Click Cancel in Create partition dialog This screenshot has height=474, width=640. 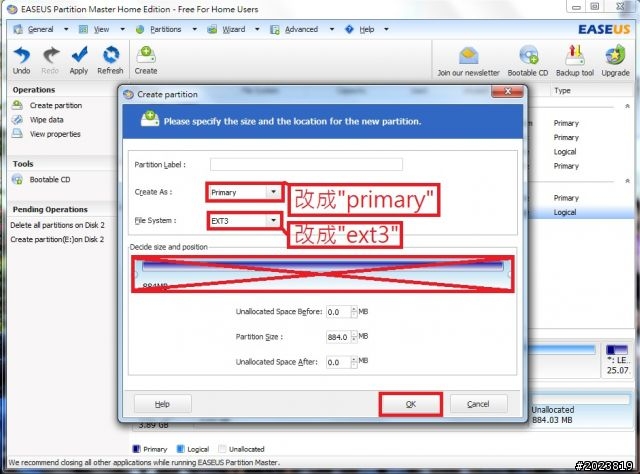[478, 404]
